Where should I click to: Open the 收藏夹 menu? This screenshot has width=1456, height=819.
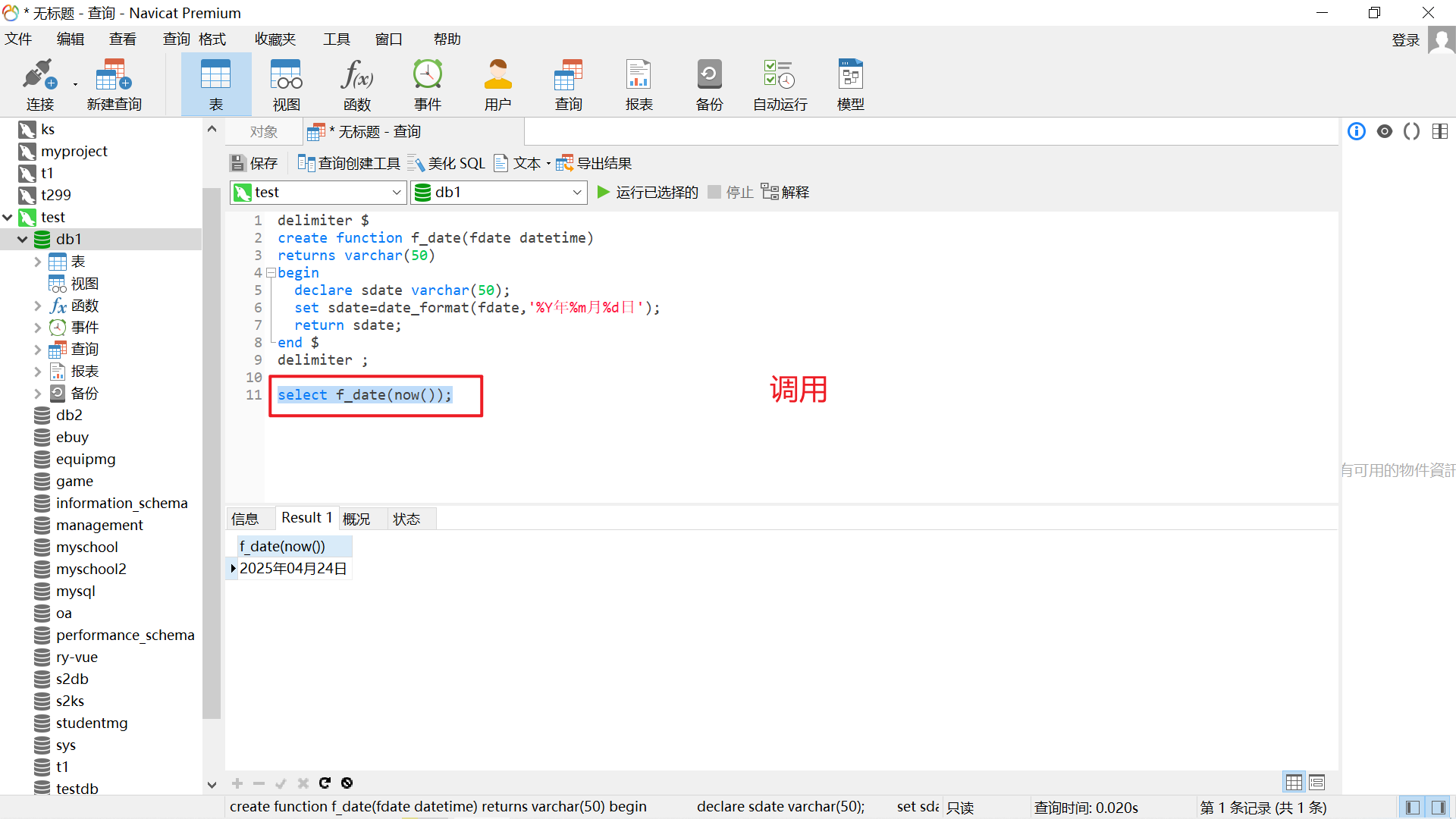[x=275, y=39]
